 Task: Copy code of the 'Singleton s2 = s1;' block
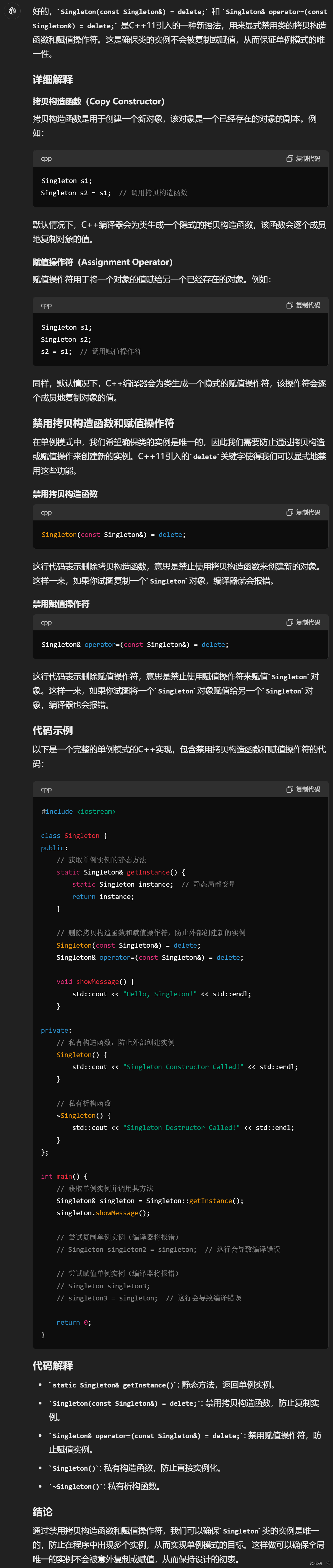coord(303,159)
